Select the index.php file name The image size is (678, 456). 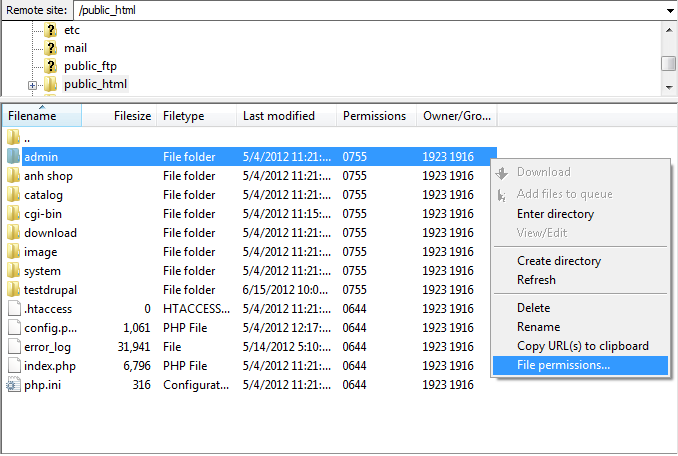(x=50, y=366)
